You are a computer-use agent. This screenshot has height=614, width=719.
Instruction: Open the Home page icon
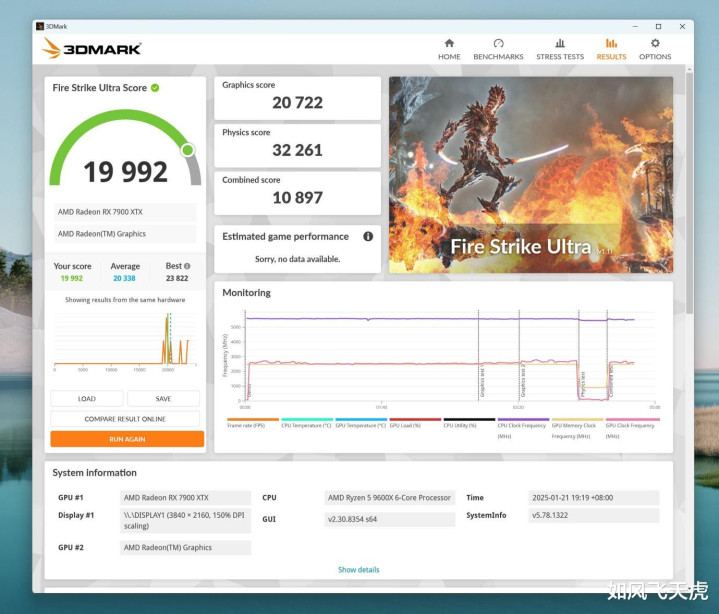(x=449, y=43)
